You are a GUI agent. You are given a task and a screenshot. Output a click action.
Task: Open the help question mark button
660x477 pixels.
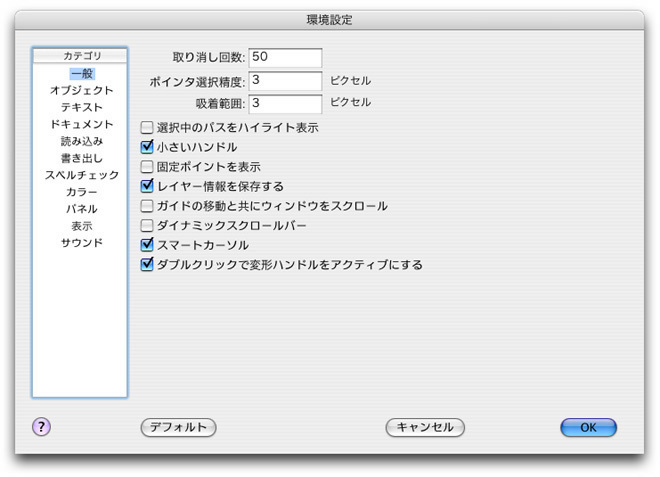(41, 427)
